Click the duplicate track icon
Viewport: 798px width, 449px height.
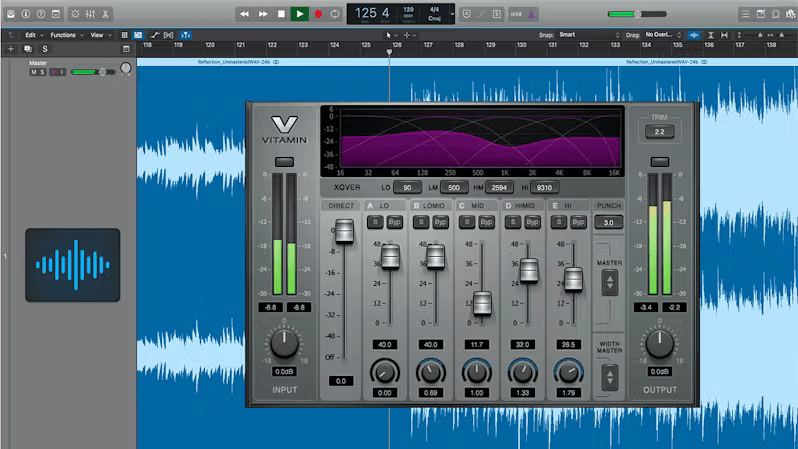(27, 49)
